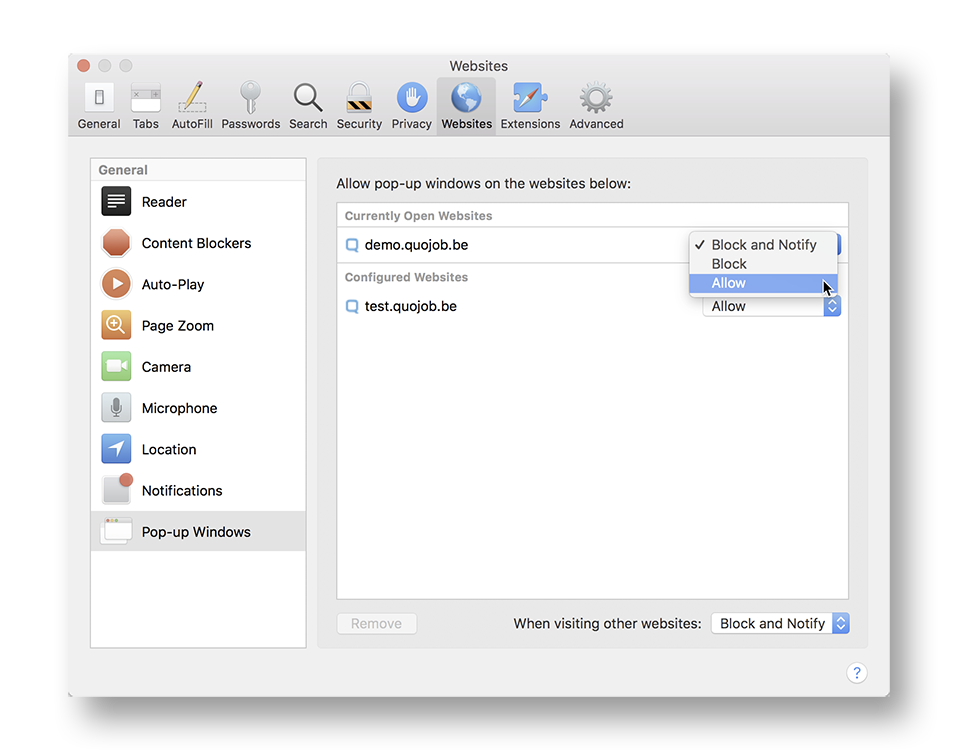Image resolution: width=958 pixels, height=750 pixels.
Task: Open the AutoFill pencil icon
Action: pyautogui.click(x=192, y=98)
